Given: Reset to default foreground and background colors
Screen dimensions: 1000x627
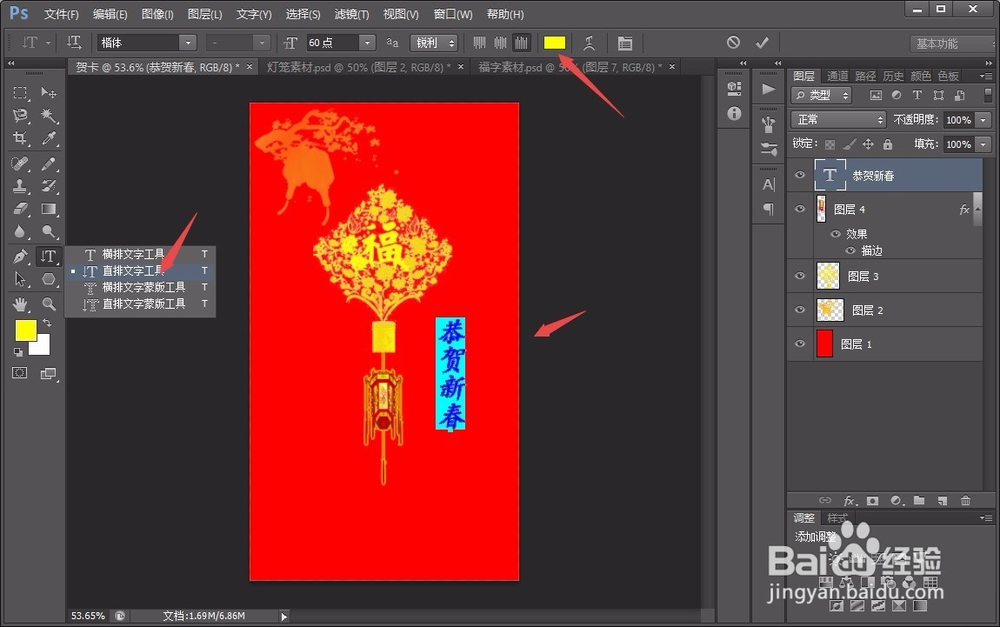Looking at the screenshot, I should point(18,352).
